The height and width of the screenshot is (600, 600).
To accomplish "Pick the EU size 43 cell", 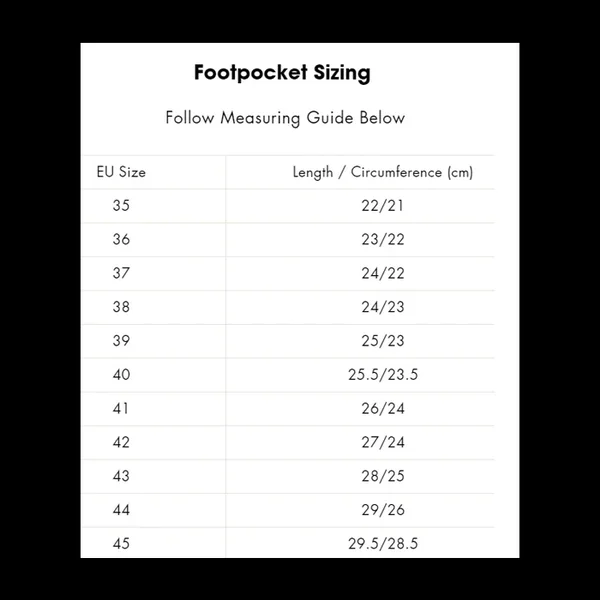I will (x=121, y=478).
